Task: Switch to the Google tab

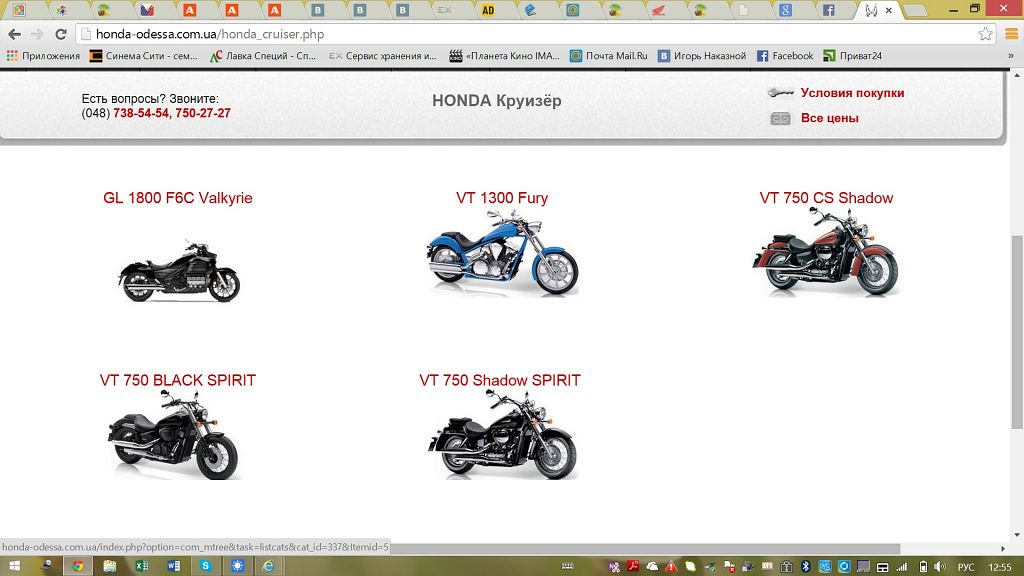Action: (x=786, y=10)
